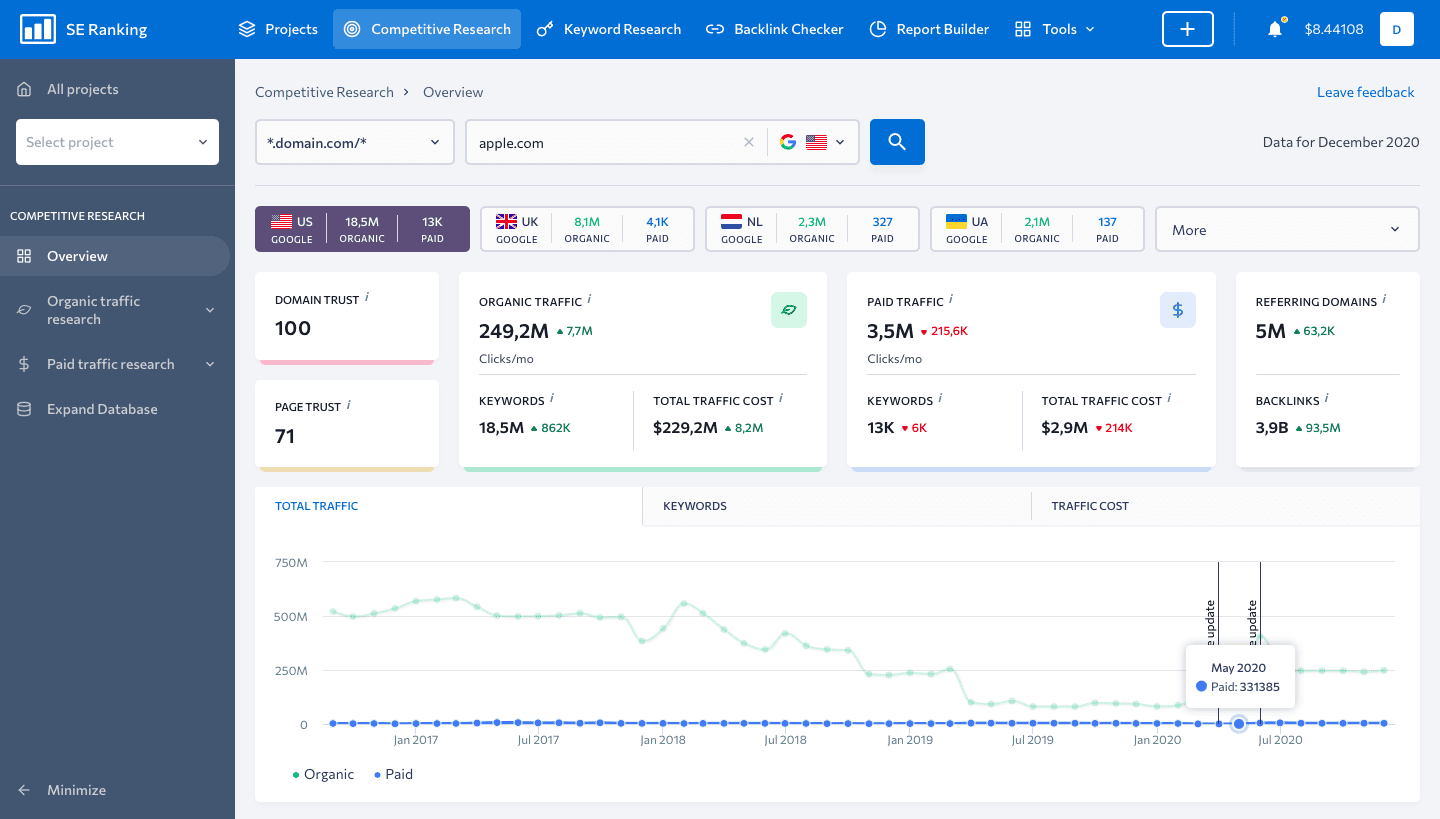Click the Leave feedback link
This screenshot has height=819, width=1440.
pyautogui.click(x=1366, y=92)
